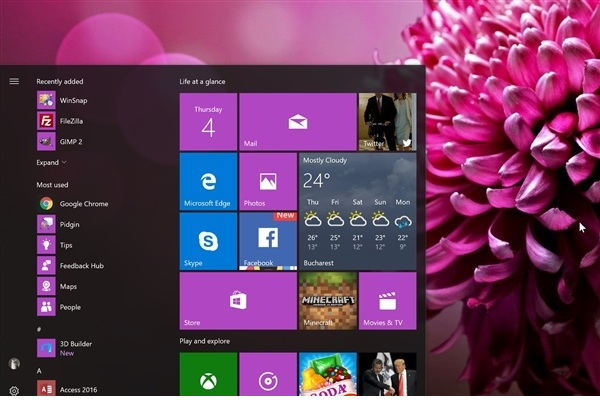Launch the Minecraft tile
The width and height of the screenshot is (600, 411).
coord(328,301)
